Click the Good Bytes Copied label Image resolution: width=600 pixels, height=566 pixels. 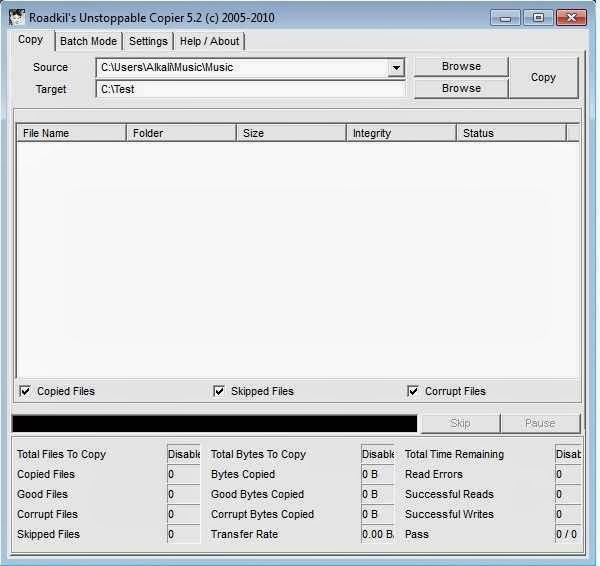[x=258, y=494]
